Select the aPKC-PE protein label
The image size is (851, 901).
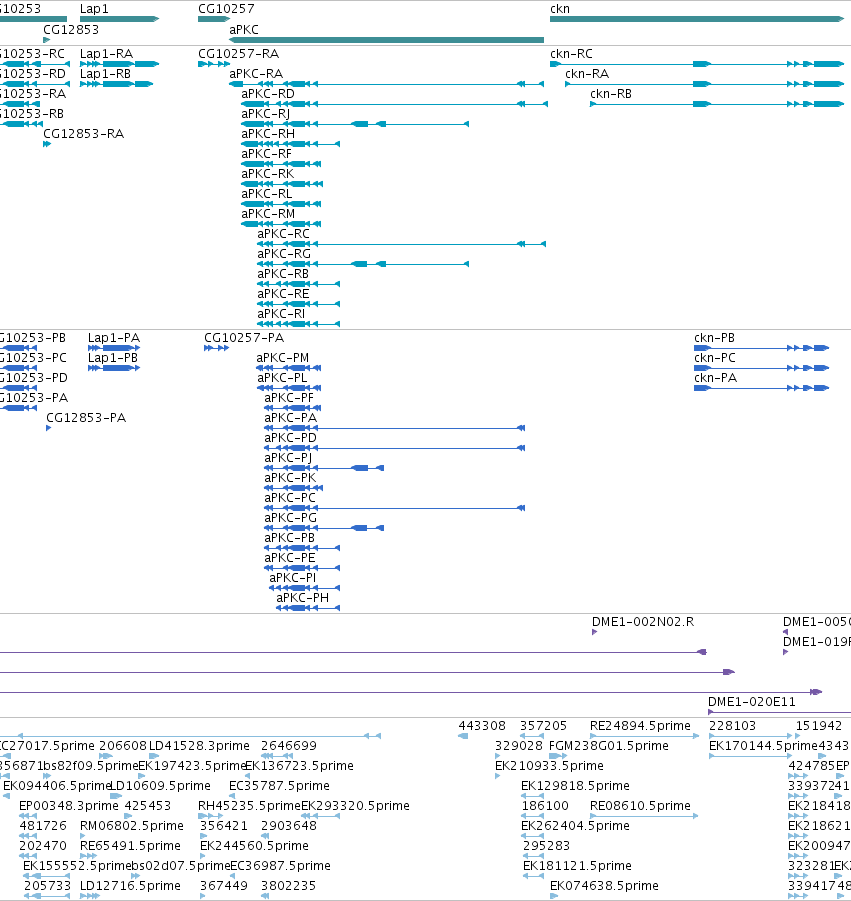point(290,558)
